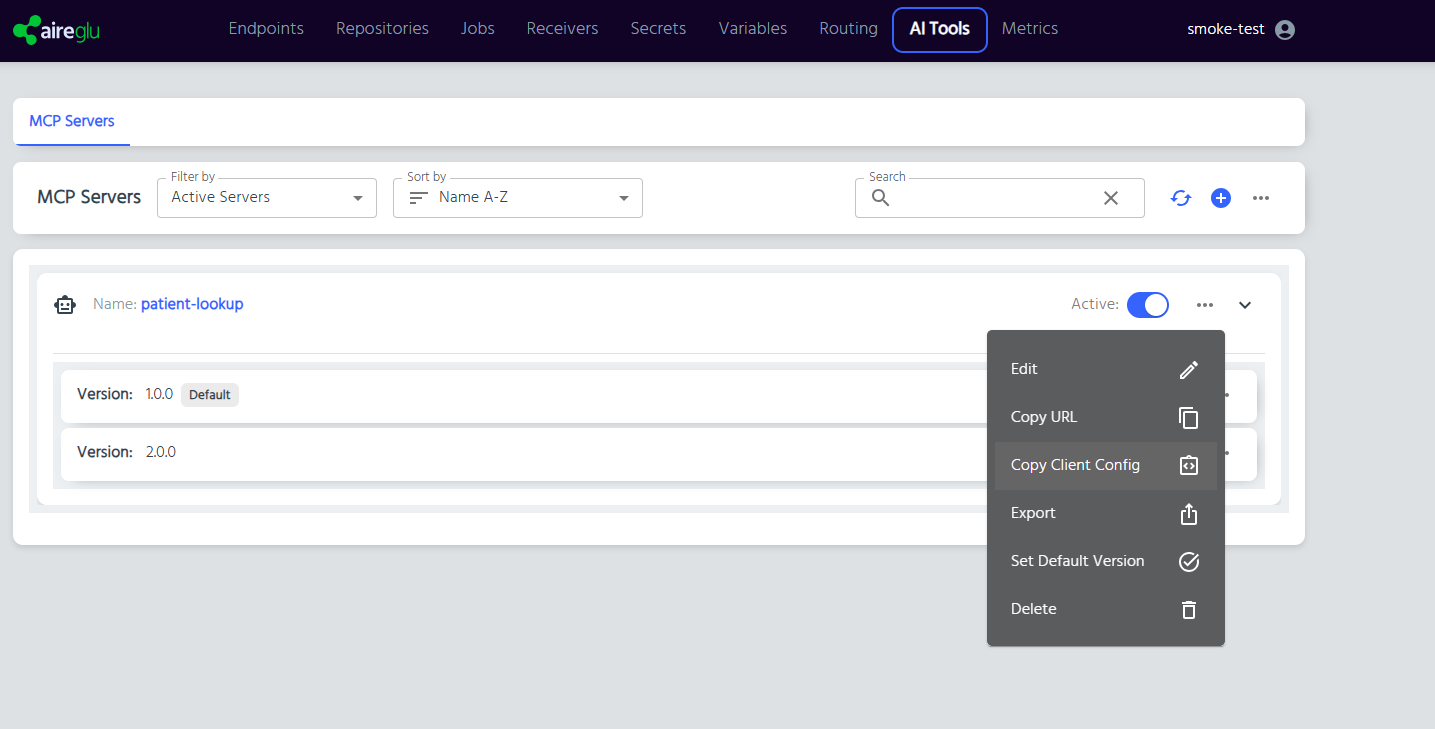This screenshot has width=1435, height=729.
Task: Collapse the patient-lookup server chevron
Action: (x=1245, y=305)
